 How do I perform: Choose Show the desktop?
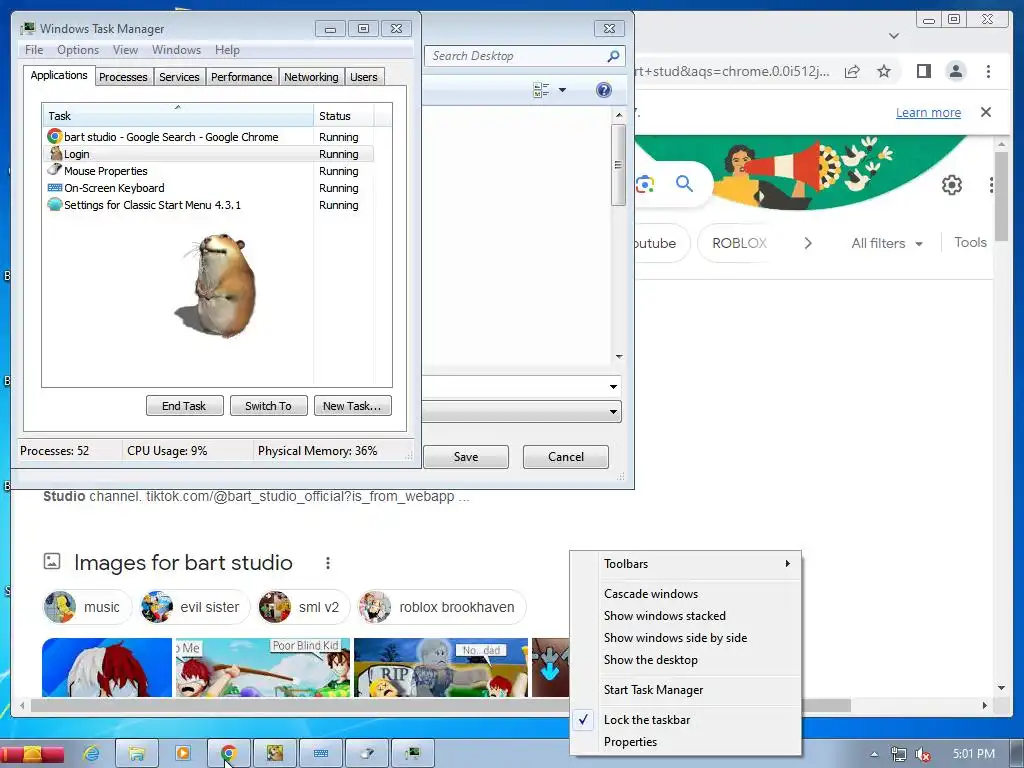click(x=686, y=660)
